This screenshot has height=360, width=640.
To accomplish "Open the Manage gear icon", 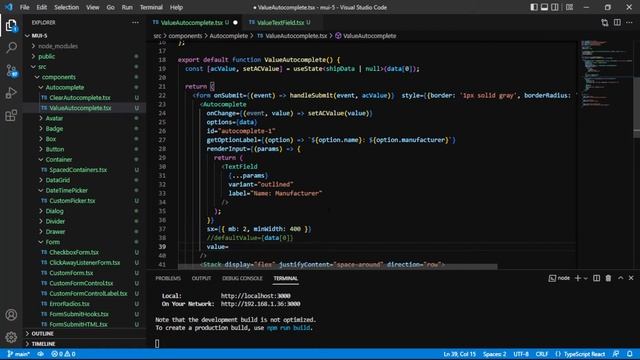I will point(11,337).
